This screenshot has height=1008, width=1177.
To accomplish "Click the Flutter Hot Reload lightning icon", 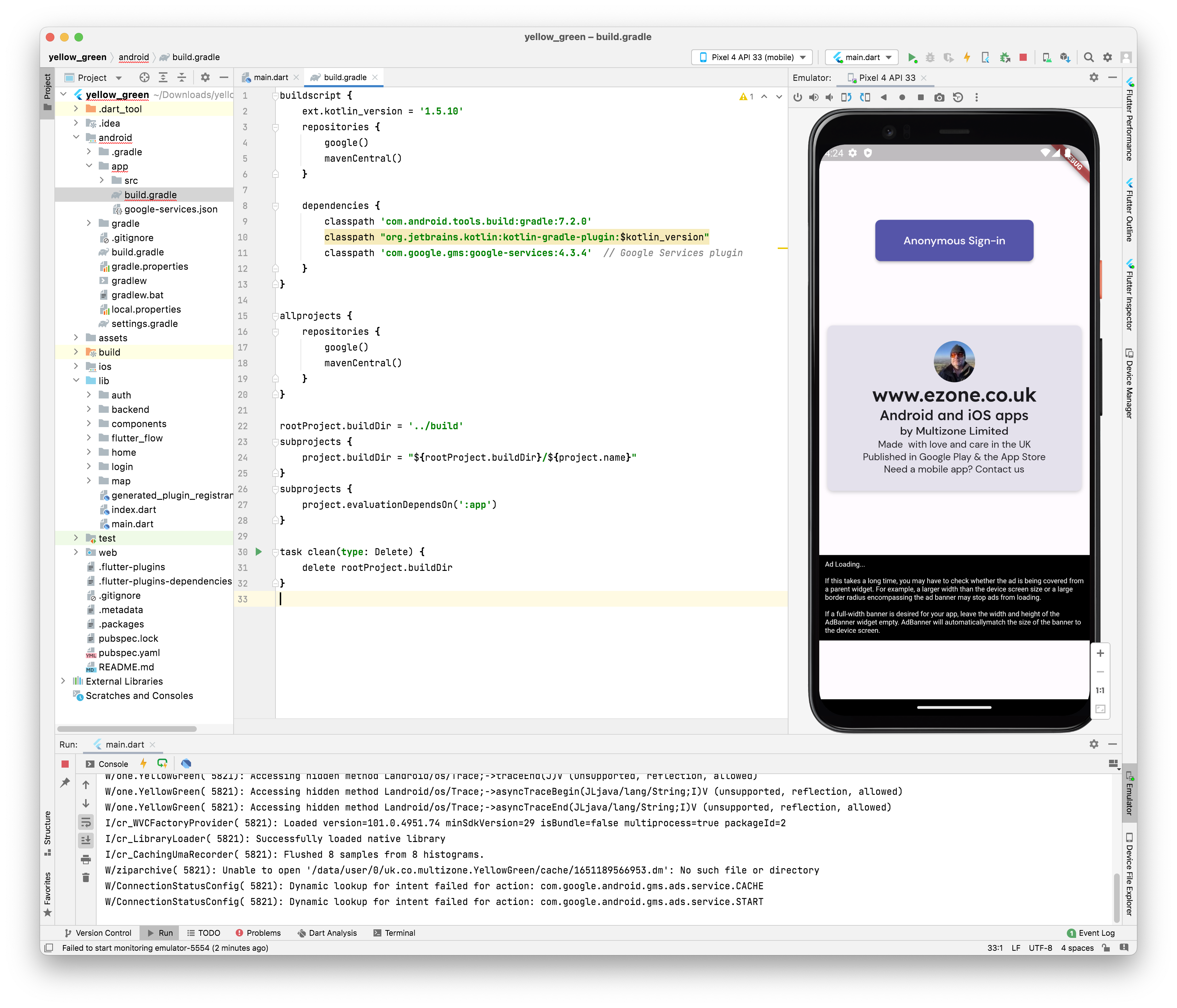I will click(x=967, y=57).
